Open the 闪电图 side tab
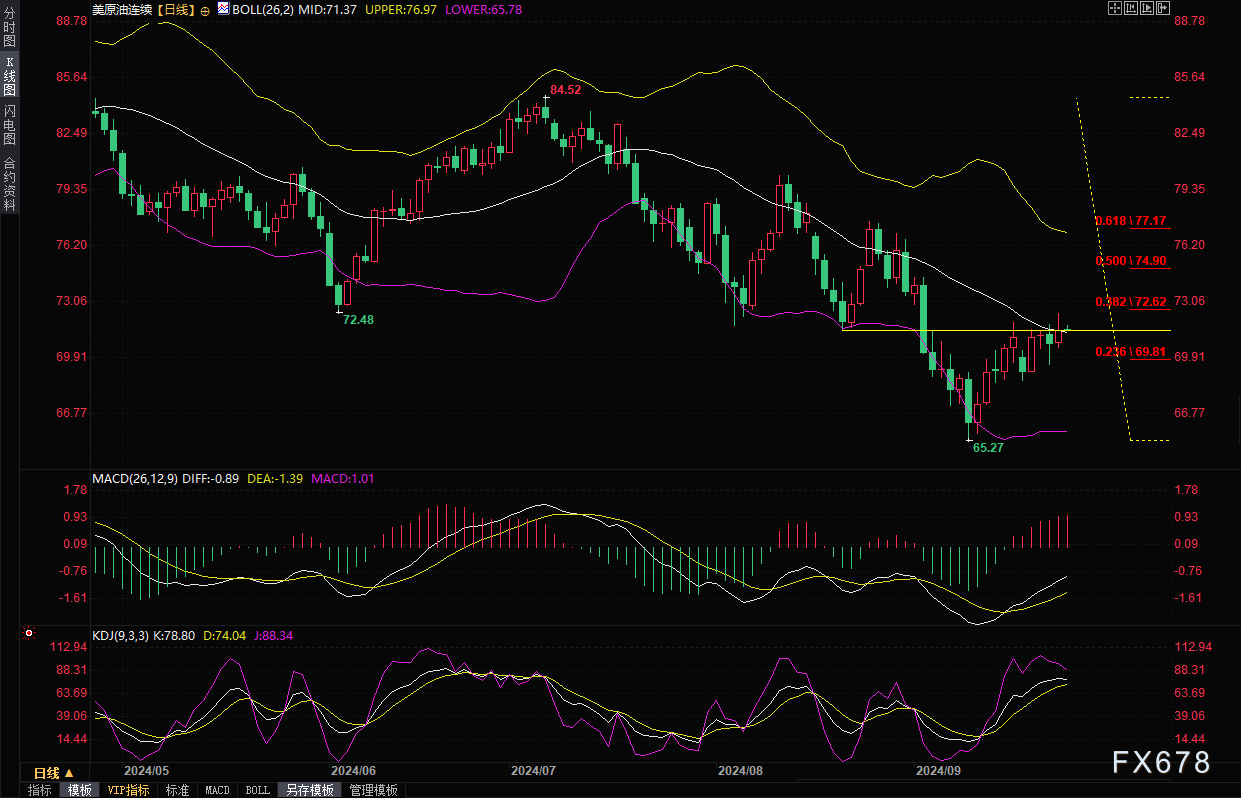The image size is (1241, 798). click(x=9, y=124)
